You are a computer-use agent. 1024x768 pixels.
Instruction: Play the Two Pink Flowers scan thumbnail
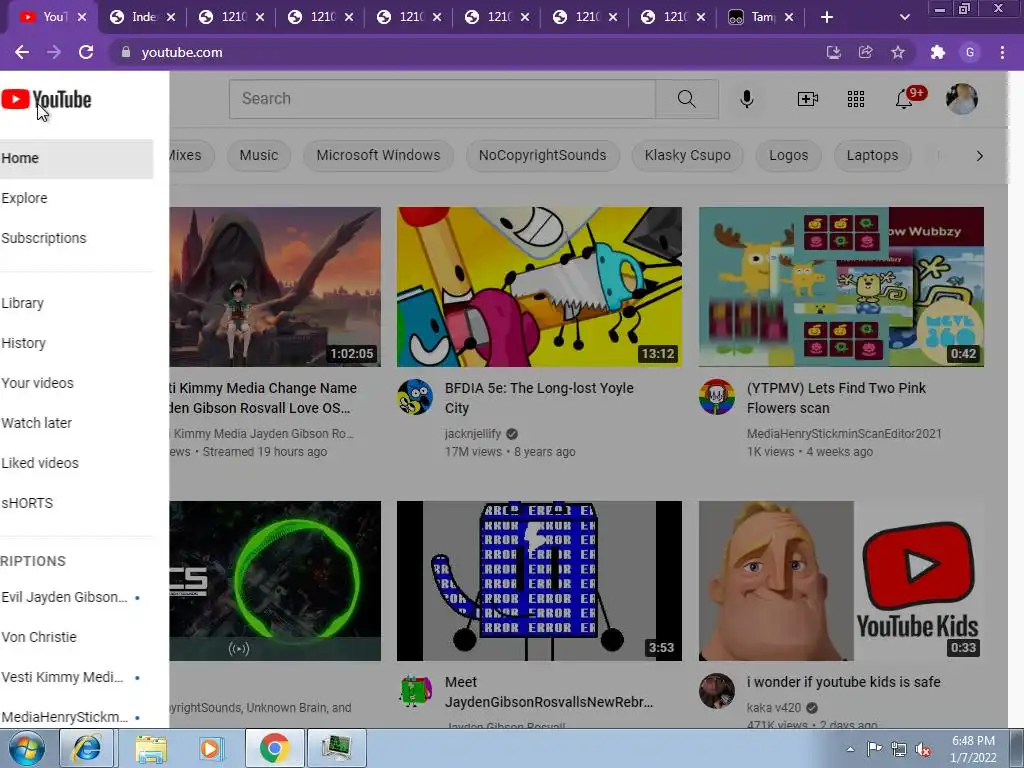[841, 287]
